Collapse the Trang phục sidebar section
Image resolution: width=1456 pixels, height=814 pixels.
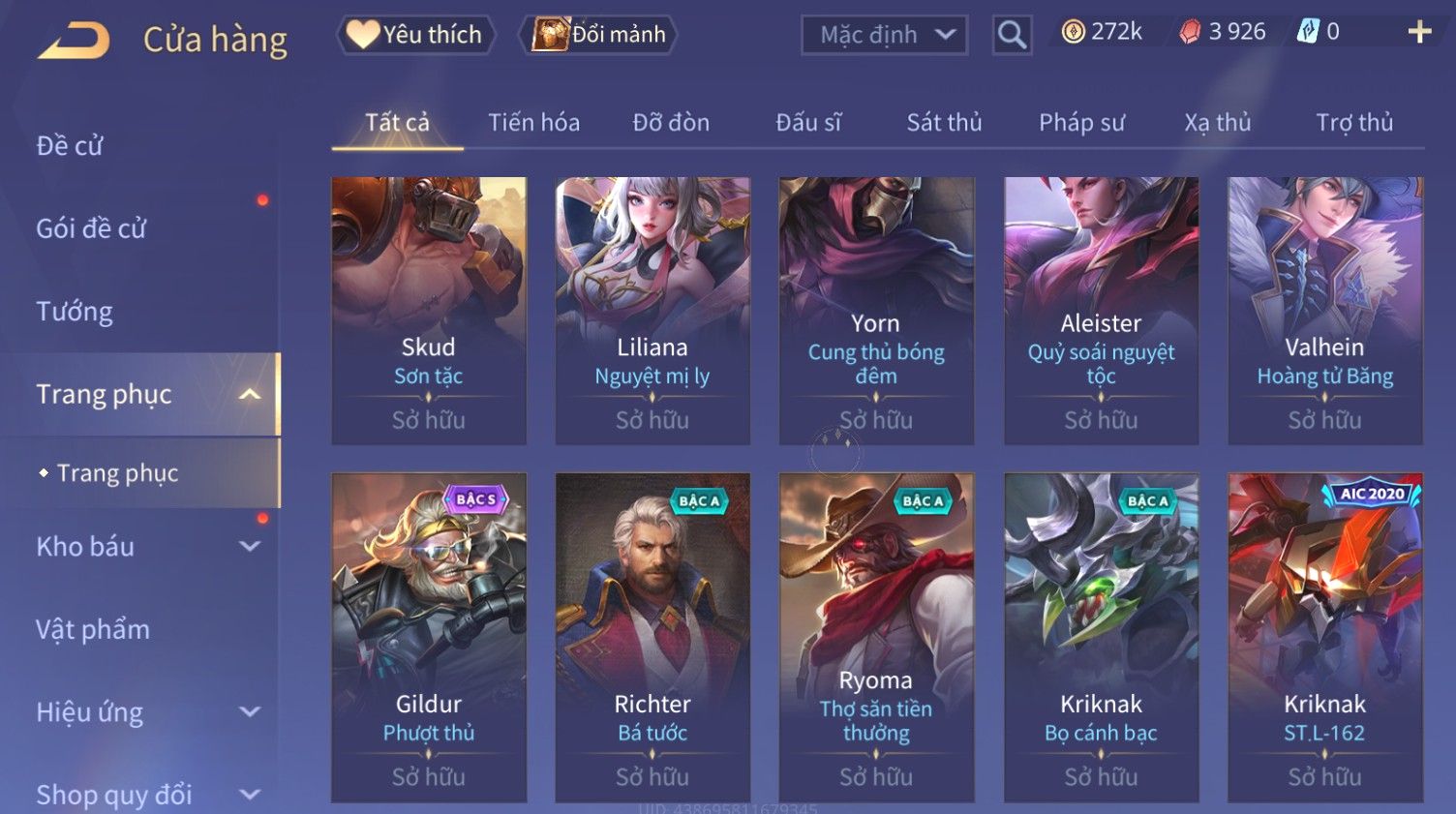(250, 394)
